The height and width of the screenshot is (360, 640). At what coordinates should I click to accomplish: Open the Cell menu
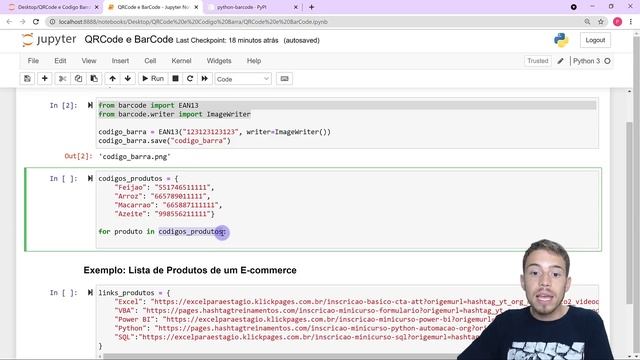click(x=150, y=61)
